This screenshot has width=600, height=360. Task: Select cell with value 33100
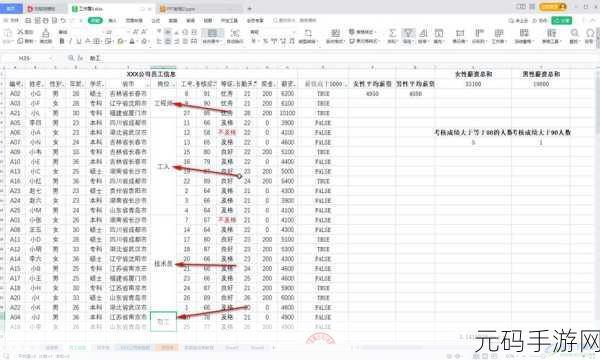point(473,84)
